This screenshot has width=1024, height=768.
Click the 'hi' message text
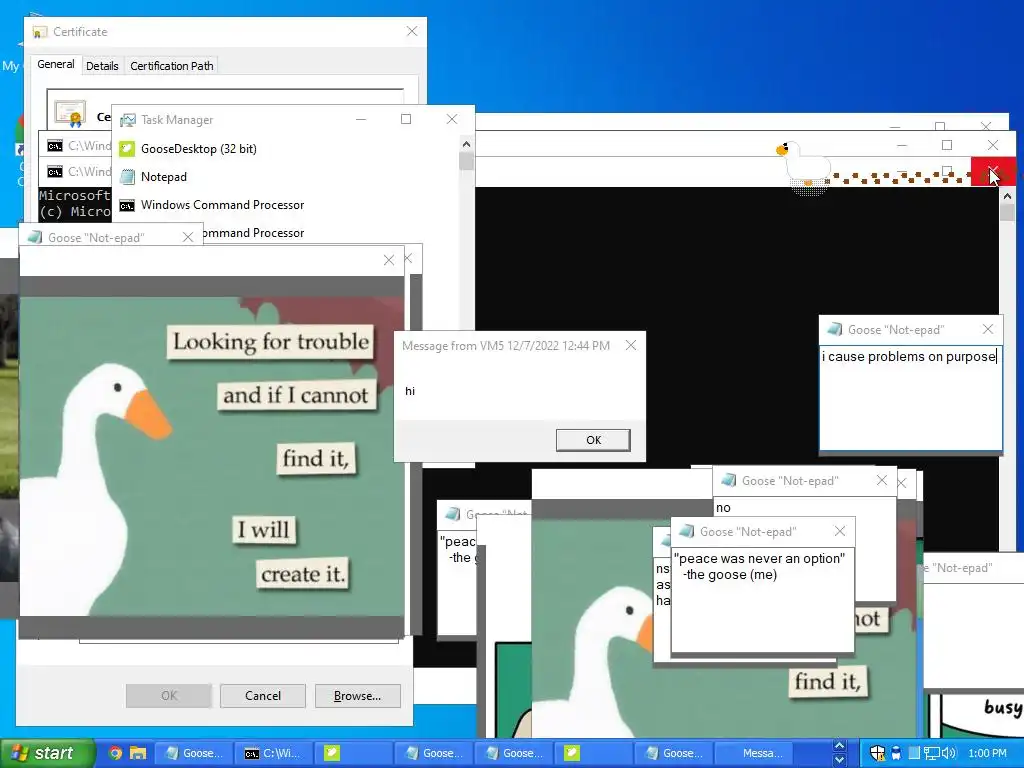point(410,391)
